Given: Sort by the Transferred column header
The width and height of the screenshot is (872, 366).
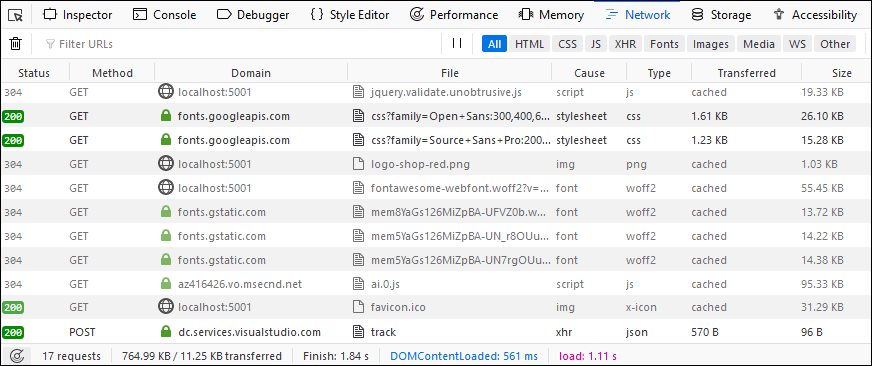Looking at the screenshot, I should tap(746, 73).
